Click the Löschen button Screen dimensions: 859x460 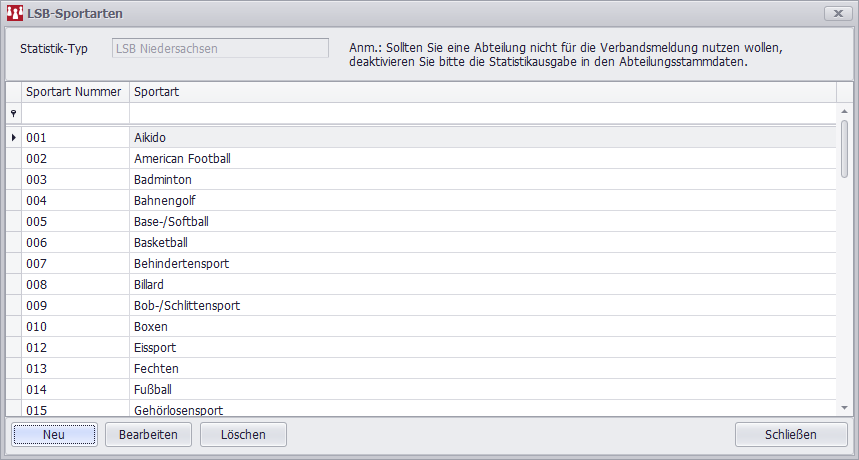[243, 434]
